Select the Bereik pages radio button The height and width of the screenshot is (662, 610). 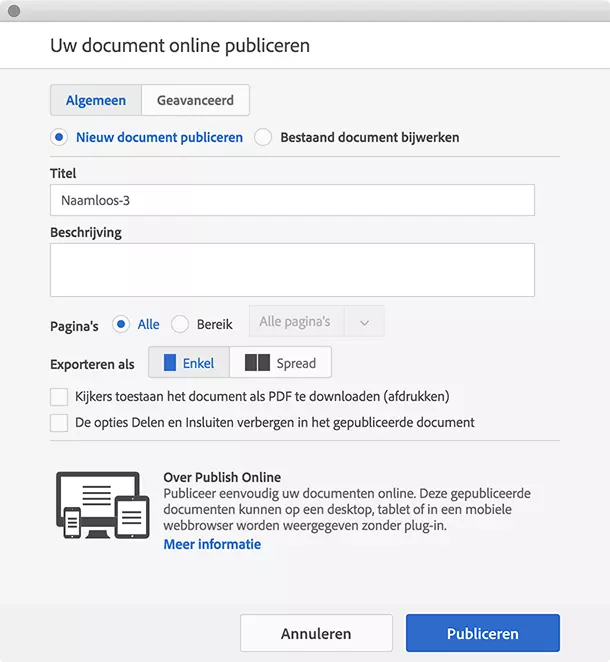coord(180,324)
